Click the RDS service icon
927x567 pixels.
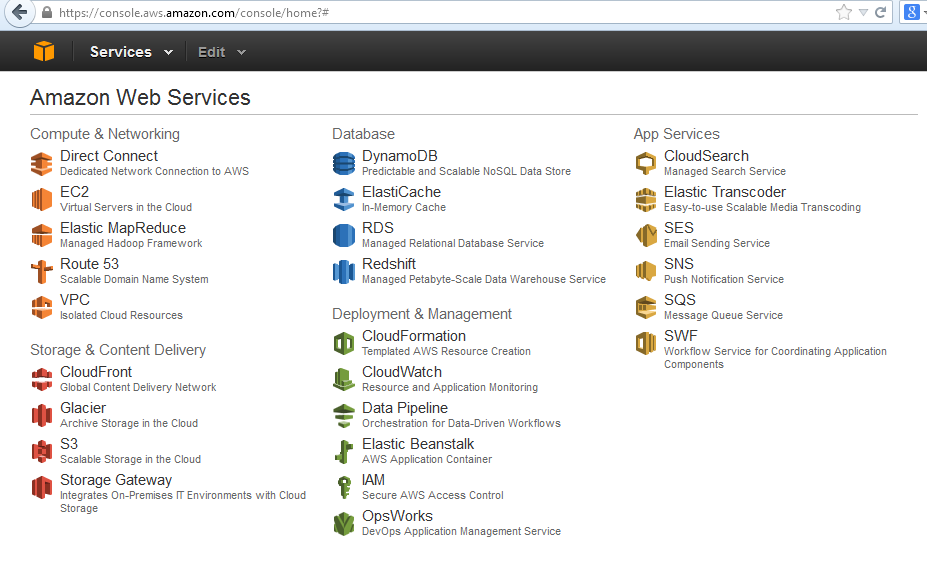[343, 235]
